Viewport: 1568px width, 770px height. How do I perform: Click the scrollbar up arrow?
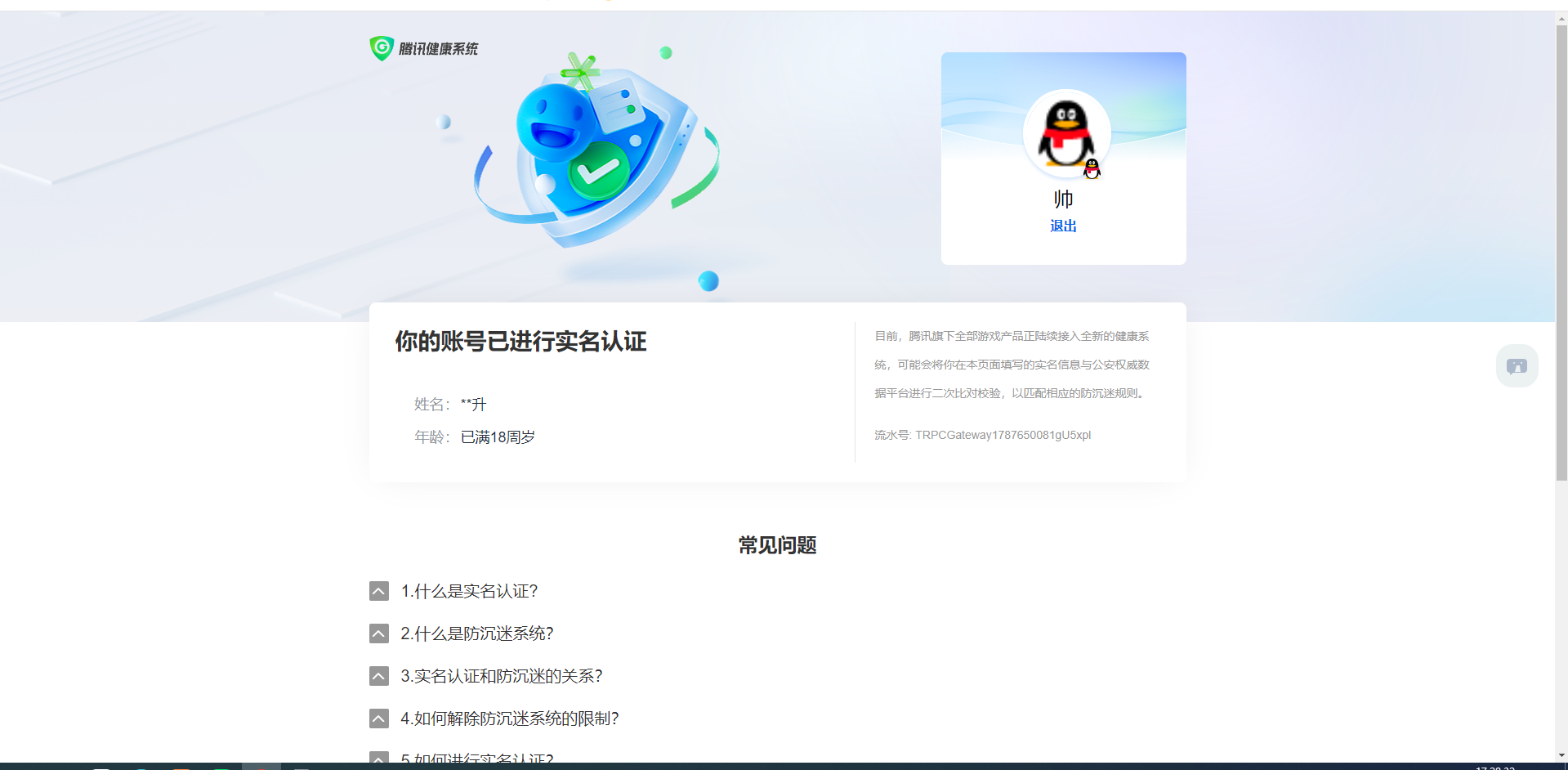click(x=1561, y=18)
